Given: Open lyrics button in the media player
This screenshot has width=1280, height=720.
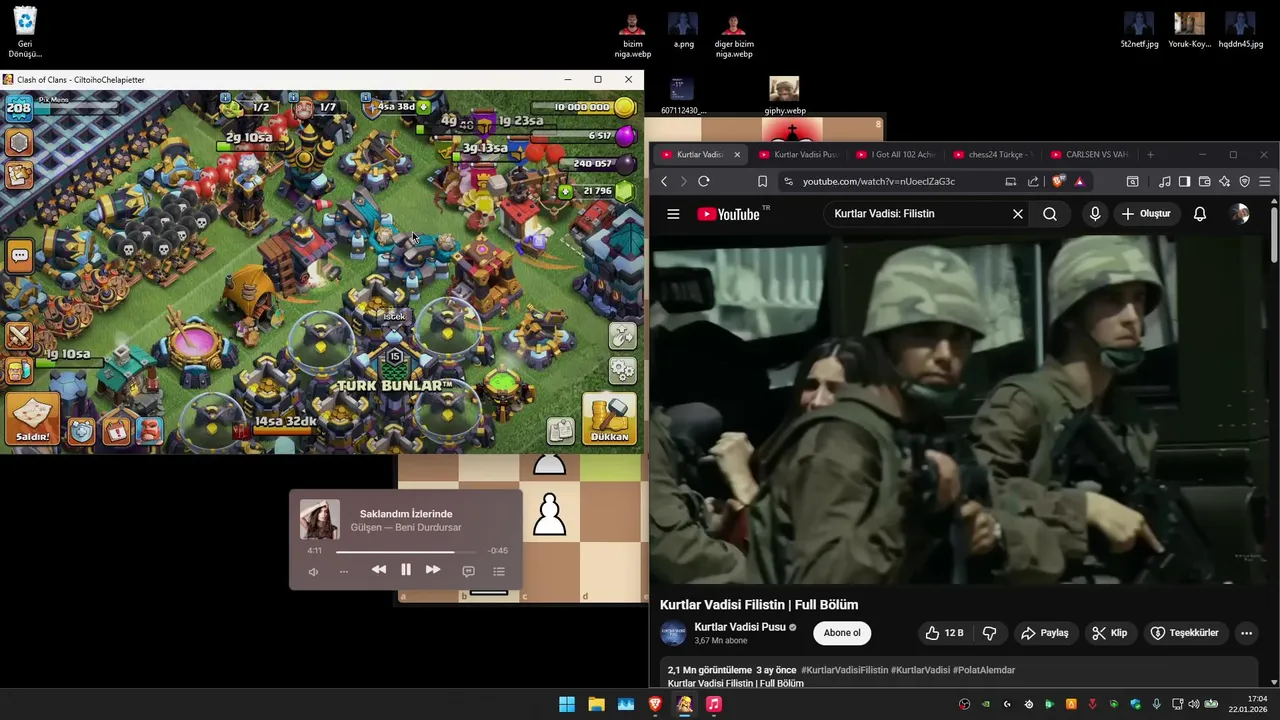Looking at the screenshot, I should pos(468,572).
